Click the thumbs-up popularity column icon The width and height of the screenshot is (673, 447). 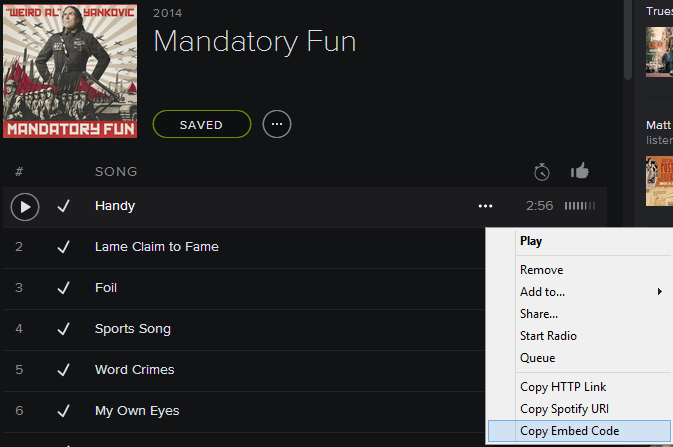pos(580,171)
